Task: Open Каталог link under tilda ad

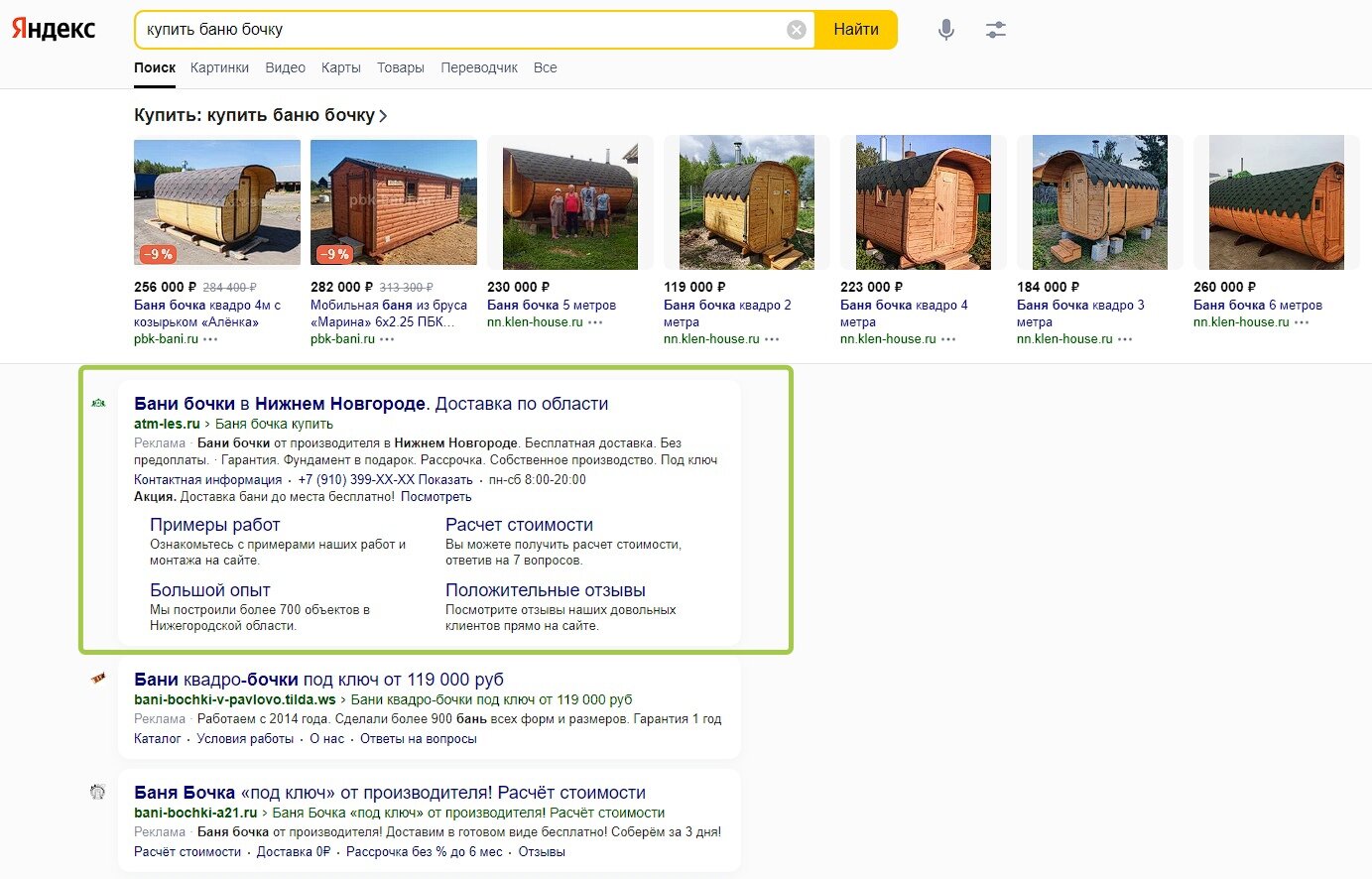Action: click(158, 739)
